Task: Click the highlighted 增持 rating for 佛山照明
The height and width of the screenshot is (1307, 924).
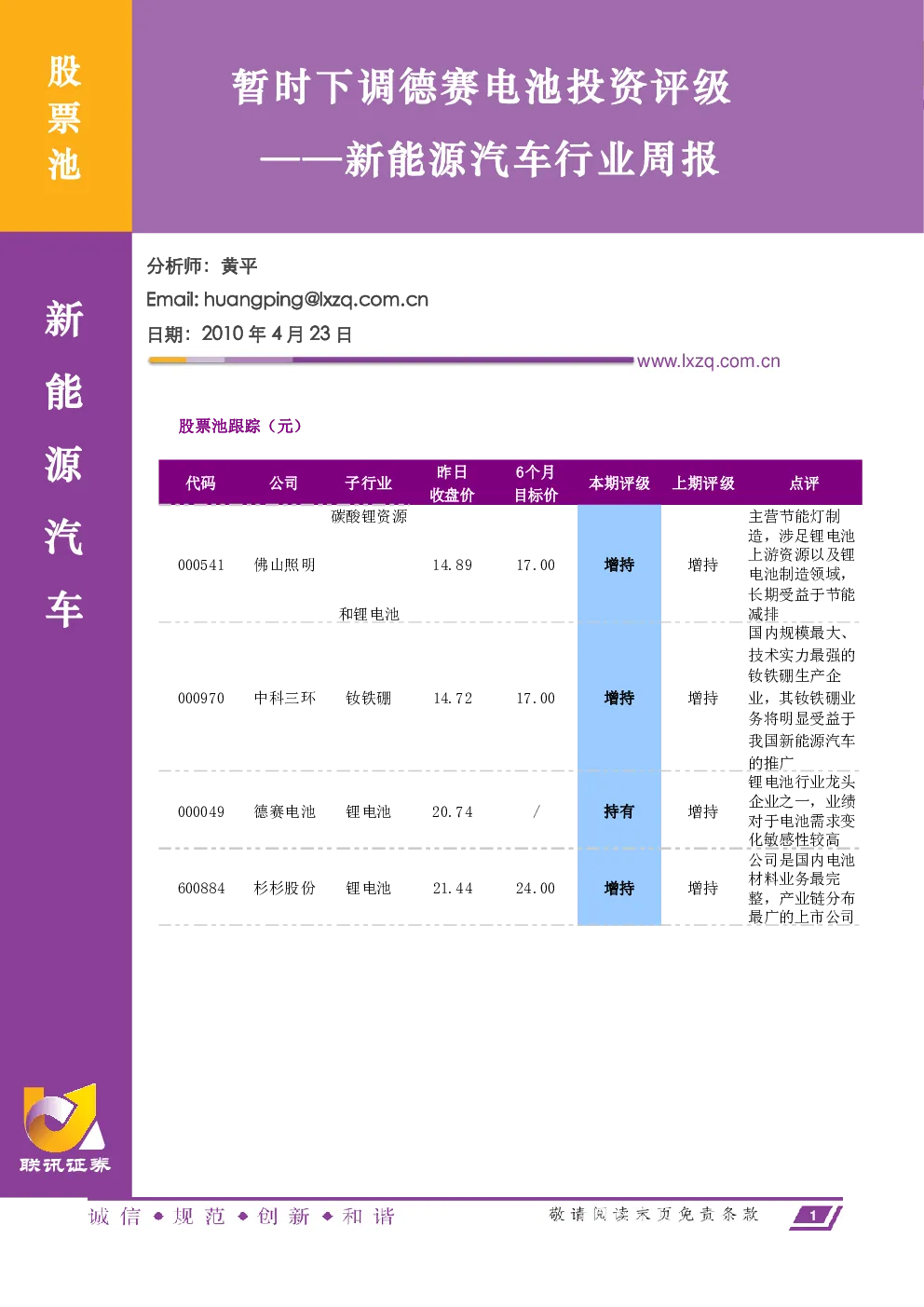Action: click(619, 565)
